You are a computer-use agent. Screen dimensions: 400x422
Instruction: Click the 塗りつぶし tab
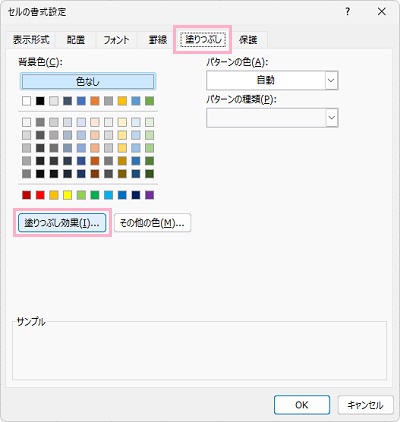pos(203,39)
